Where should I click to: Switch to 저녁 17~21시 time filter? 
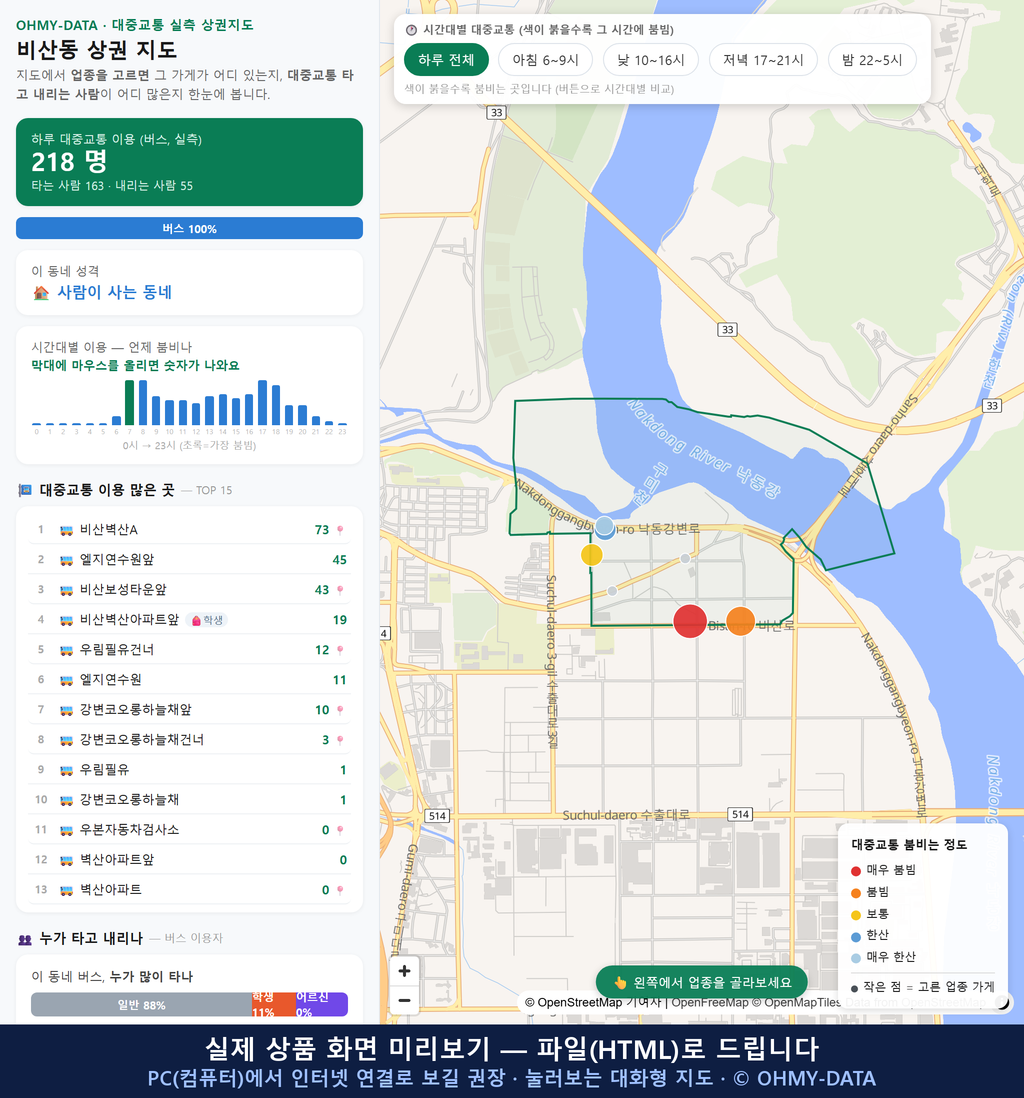(x=763, y=60)
